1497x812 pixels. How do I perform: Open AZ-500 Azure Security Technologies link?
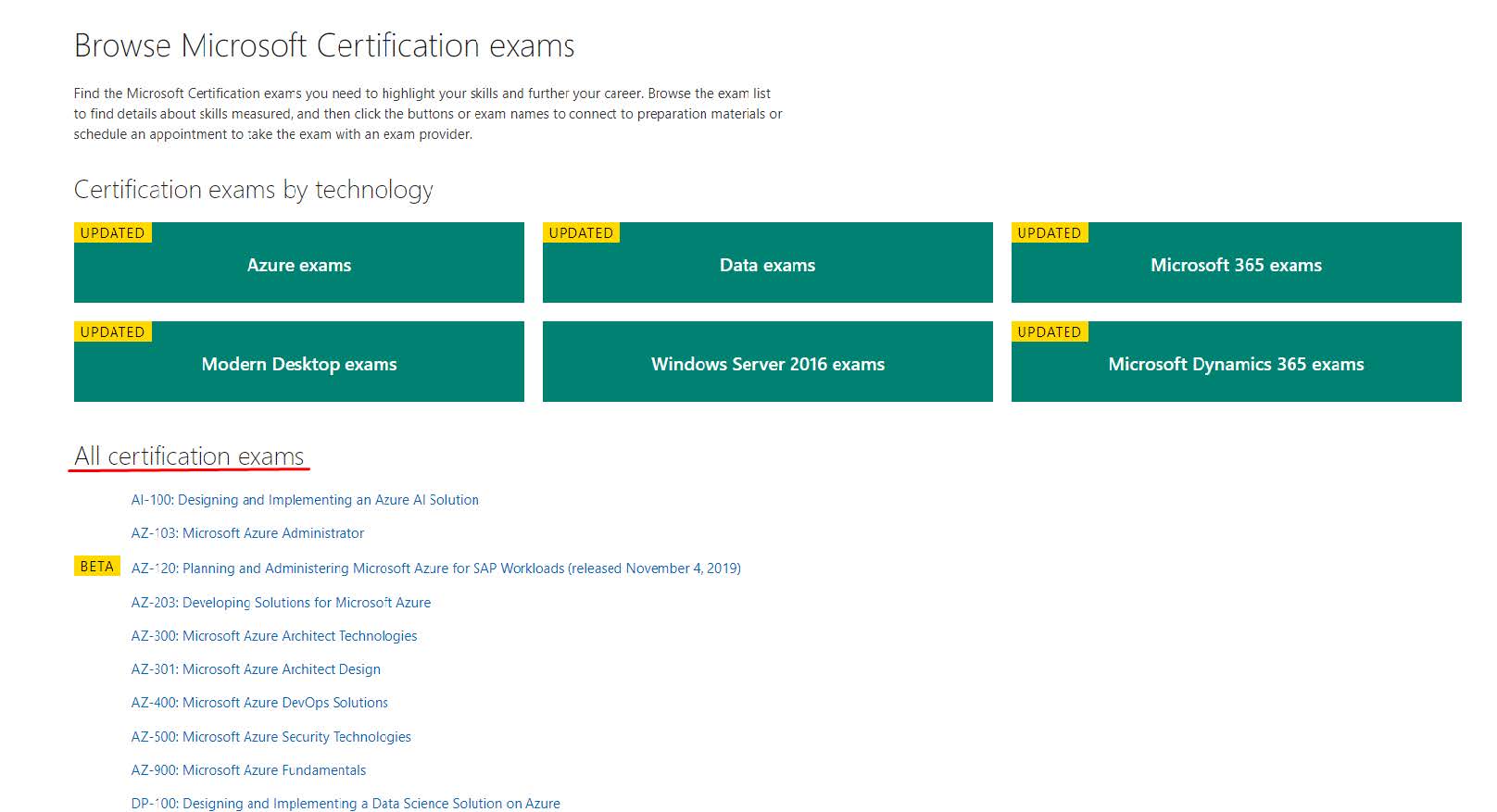click(x=270, y=737)
